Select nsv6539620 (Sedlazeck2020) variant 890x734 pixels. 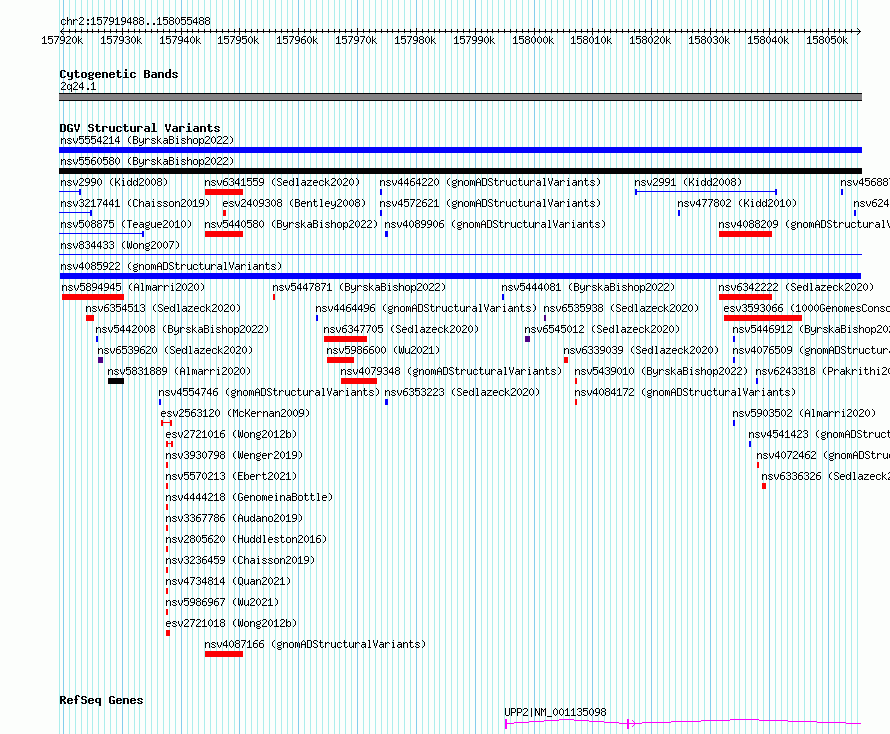(175, 350)
